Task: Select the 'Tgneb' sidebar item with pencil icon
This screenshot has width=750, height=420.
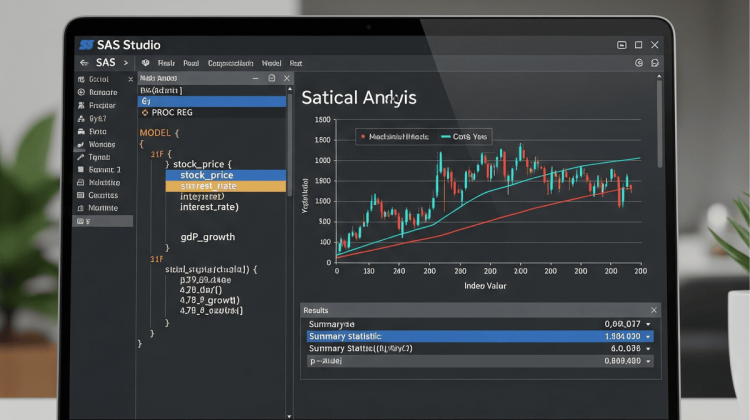Action: pos(99,157)
